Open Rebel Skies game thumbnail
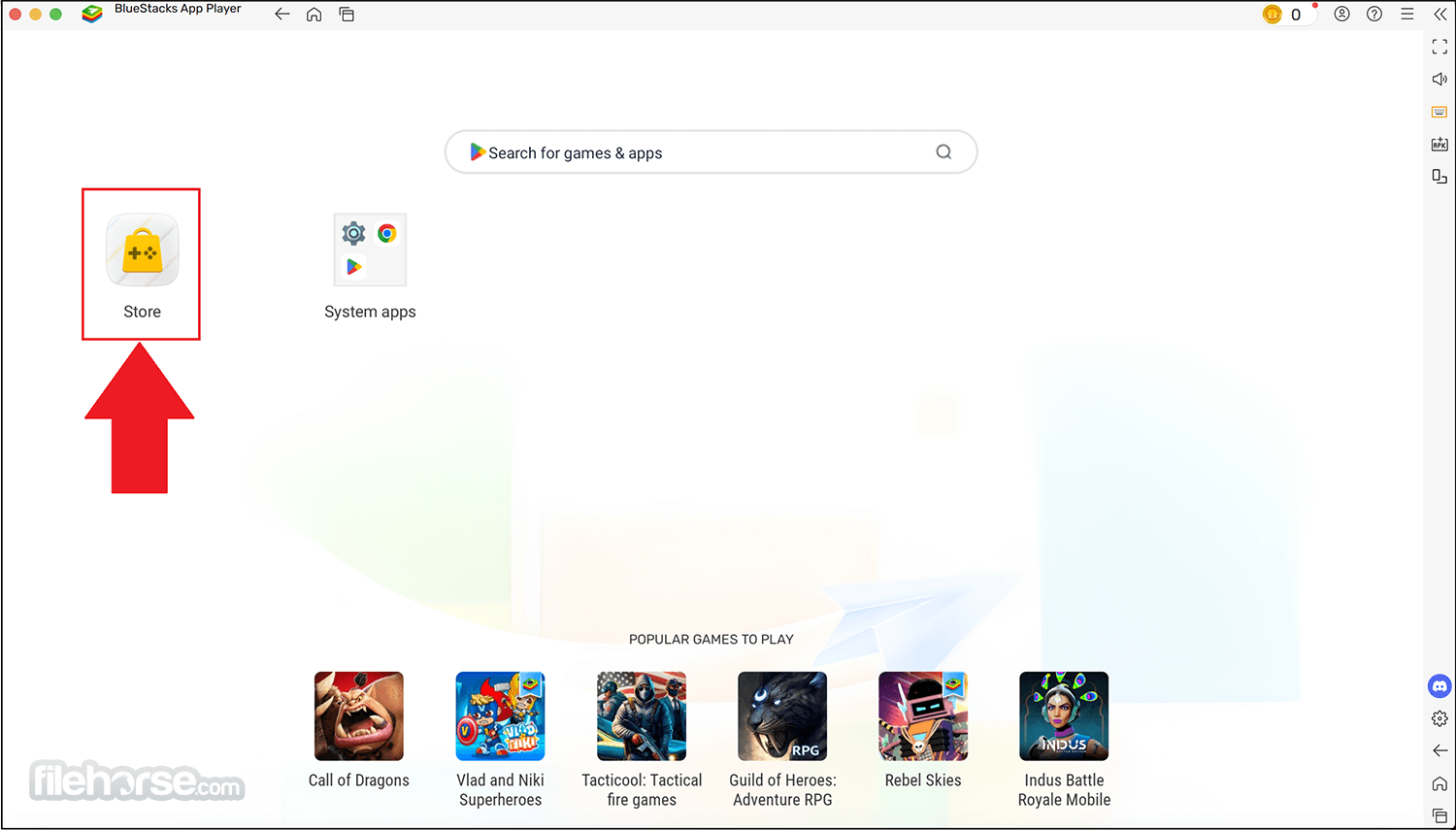 pos(923,716)
